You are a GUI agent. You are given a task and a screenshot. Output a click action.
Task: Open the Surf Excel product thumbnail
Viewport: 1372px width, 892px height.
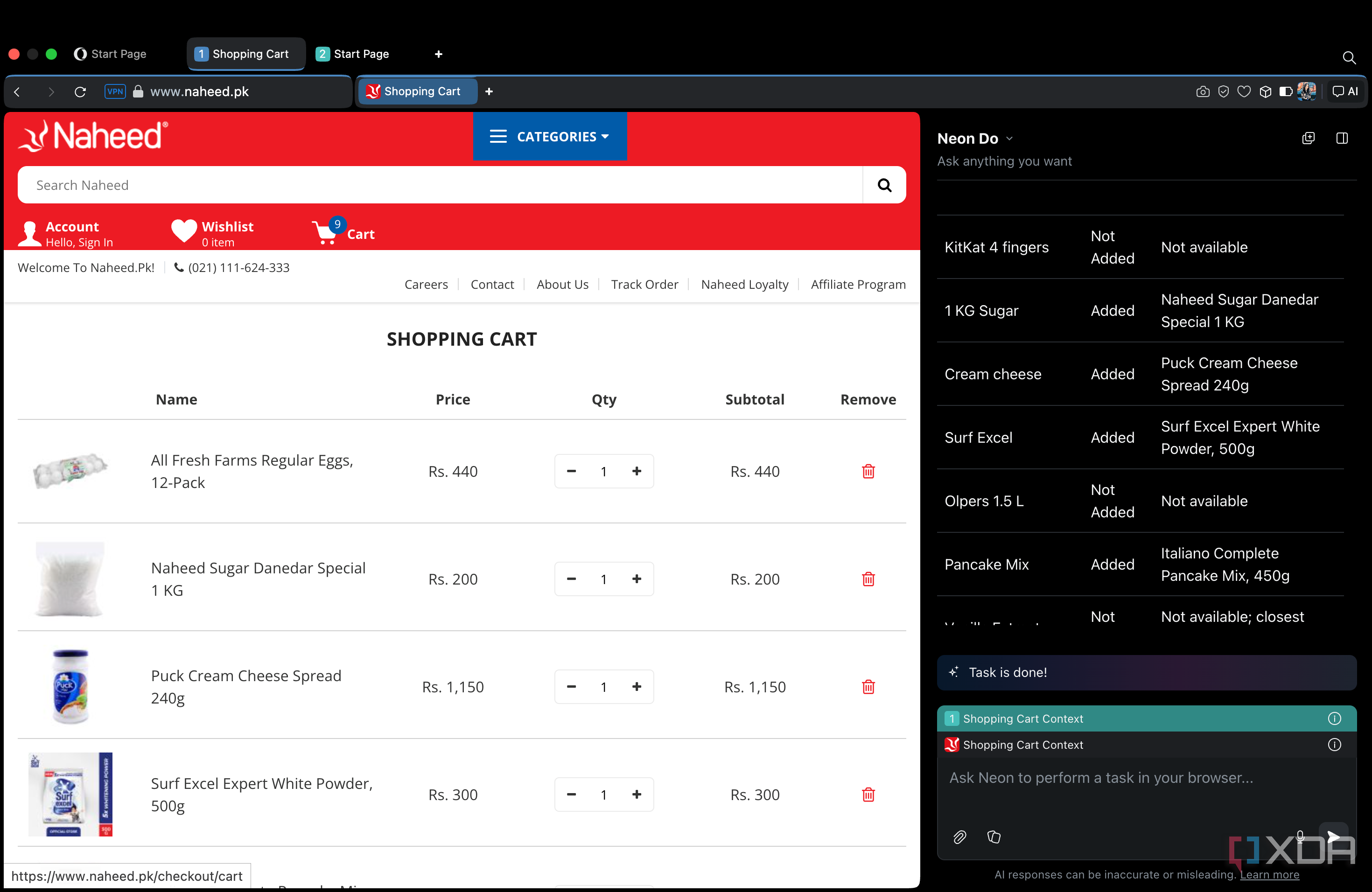click(x=70, y=794)
